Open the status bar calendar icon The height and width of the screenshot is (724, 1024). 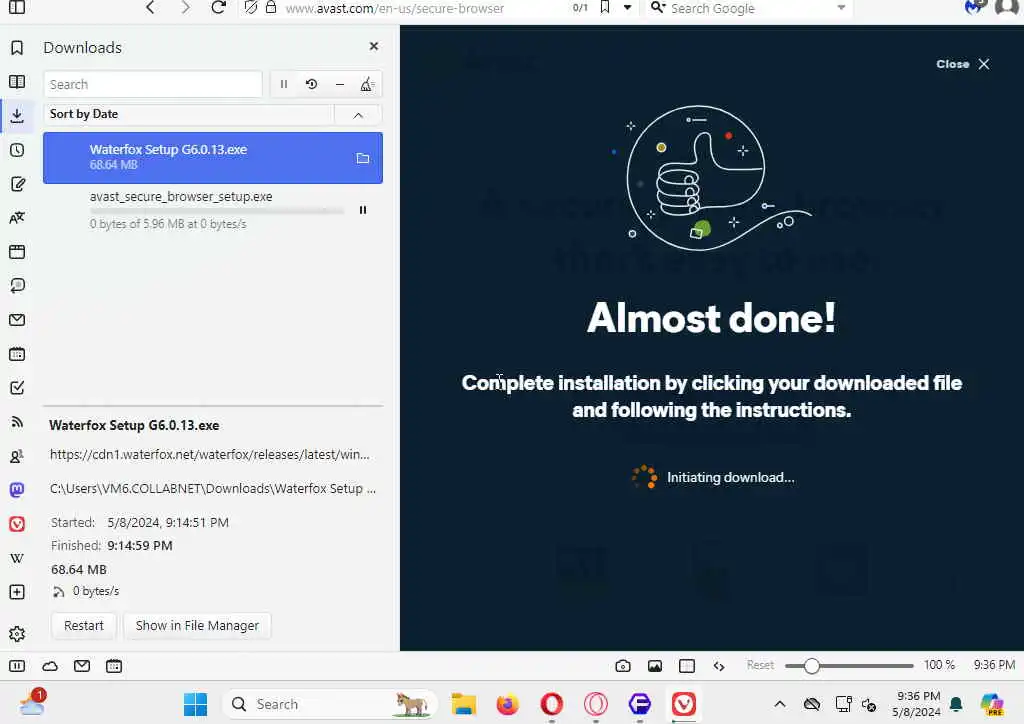click(114, 666)
